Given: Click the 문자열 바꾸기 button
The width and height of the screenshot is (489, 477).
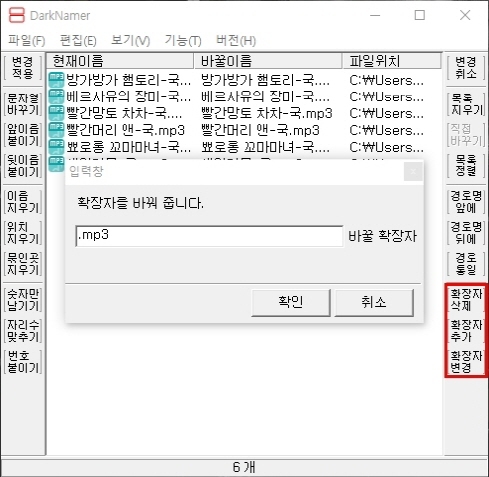Looking at the screenshot, I should click(x=23, y=104).
